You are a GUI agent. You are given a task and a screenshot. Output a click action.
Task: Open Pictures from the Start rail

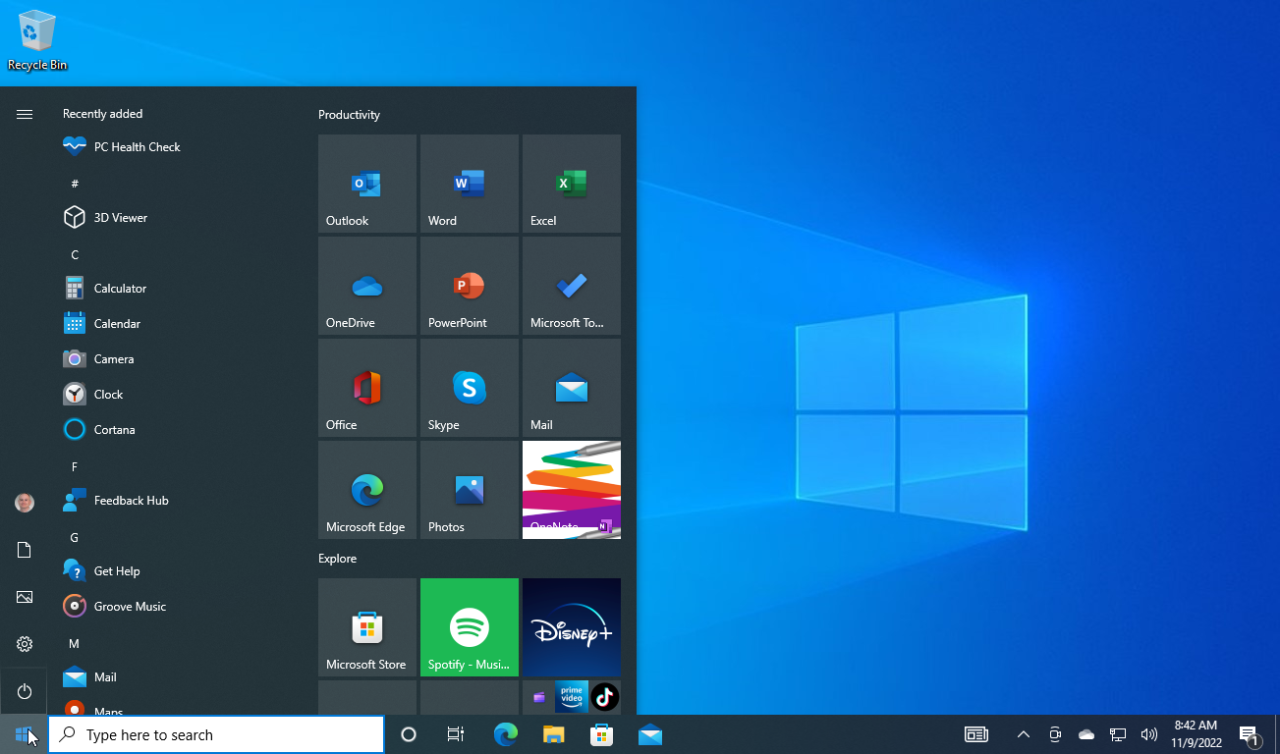click(24, 597)
